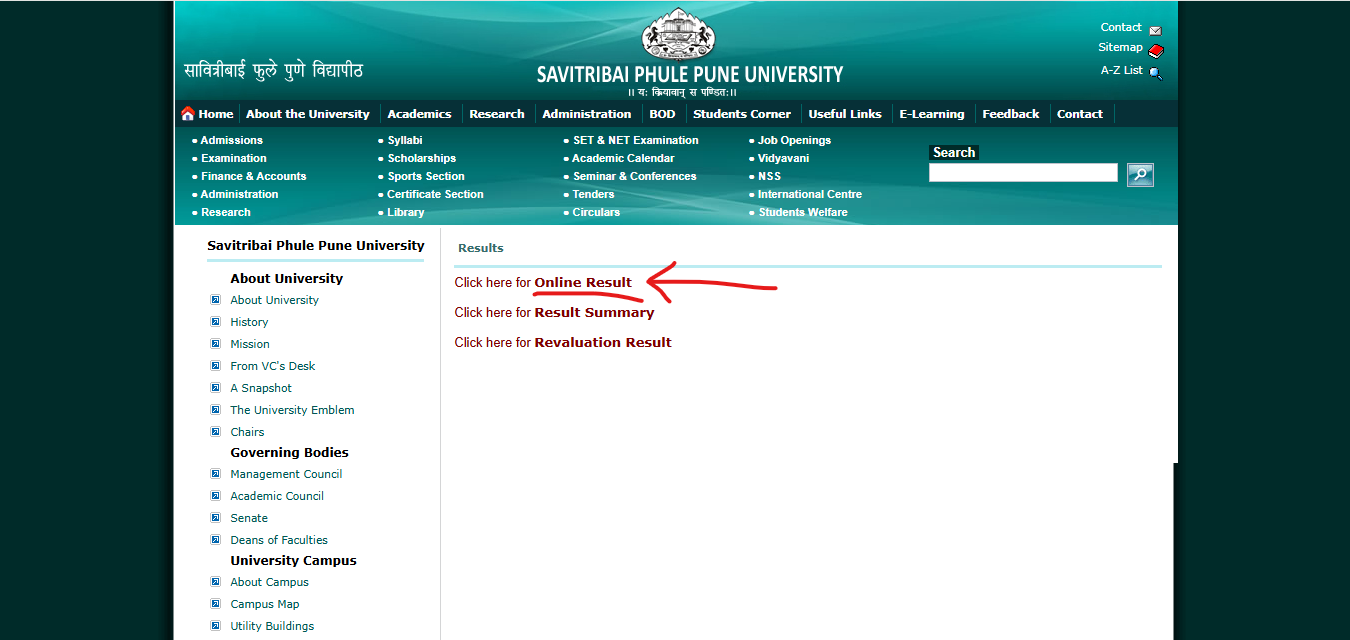
Task: Open Academic Council sidebar link
Action: 277,496
